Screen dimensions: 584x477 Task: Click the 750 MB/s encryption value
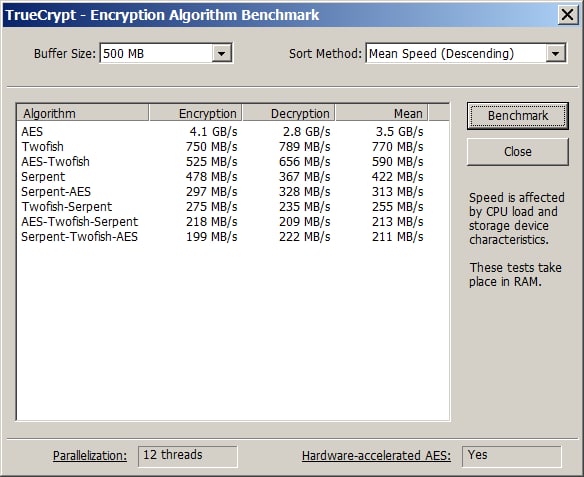212,146
